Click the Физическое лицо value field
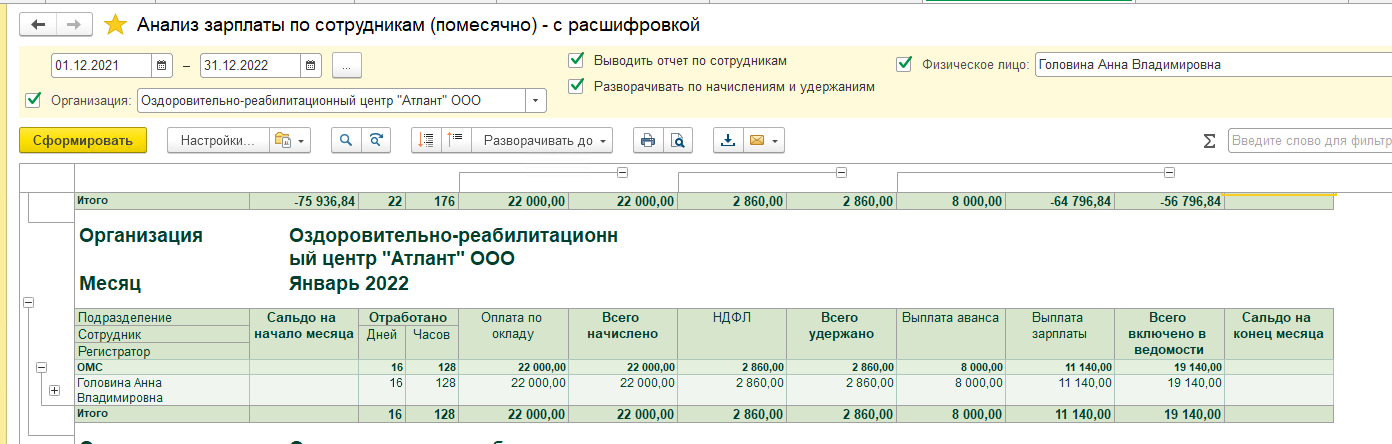Image resolution: width=1392 pixels, height=444 pixels. (x=1213, y=64)
